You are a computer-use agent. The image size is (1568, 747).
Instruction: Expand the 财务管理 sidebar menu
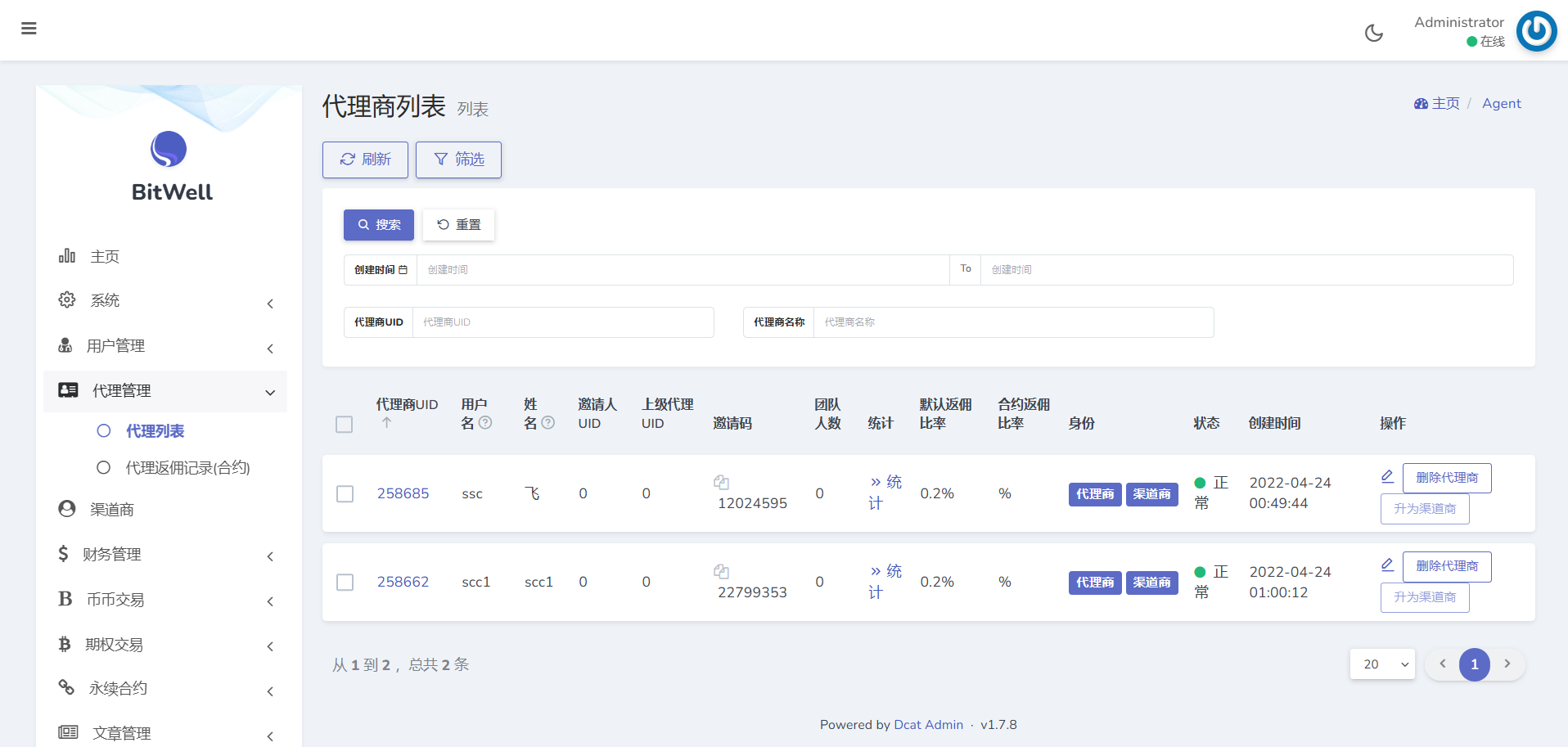pyautogui.click(x=165, y=555)
